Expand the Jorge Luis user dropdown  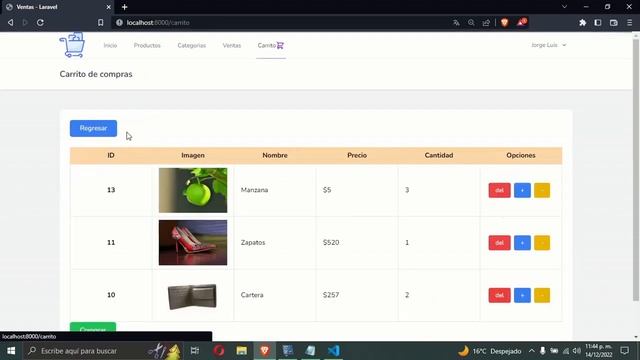tap(549, 45)
